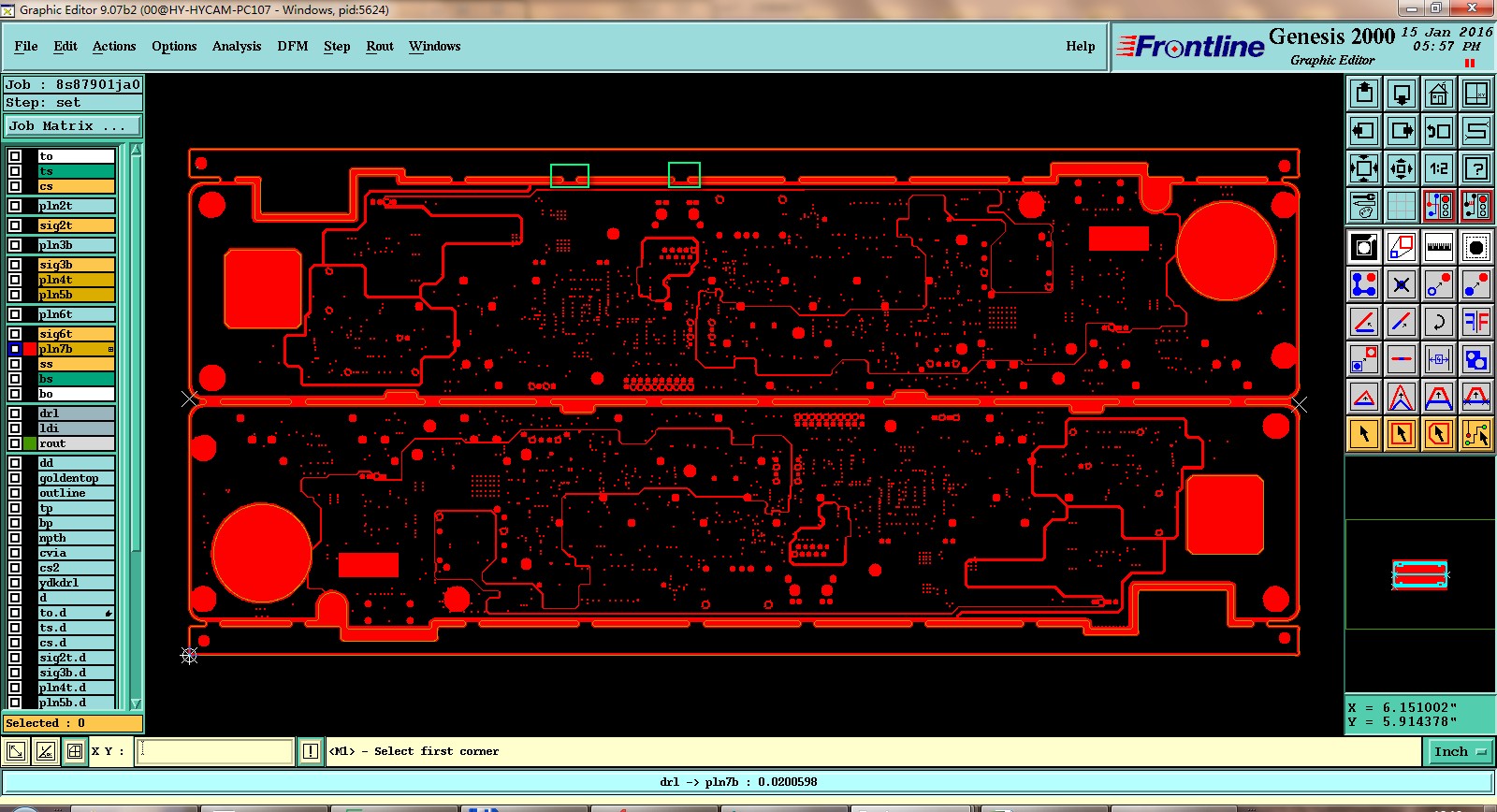This screenshot has width=1497, height=812.
Task: Open the File menu
Action: tap(26, 46)
